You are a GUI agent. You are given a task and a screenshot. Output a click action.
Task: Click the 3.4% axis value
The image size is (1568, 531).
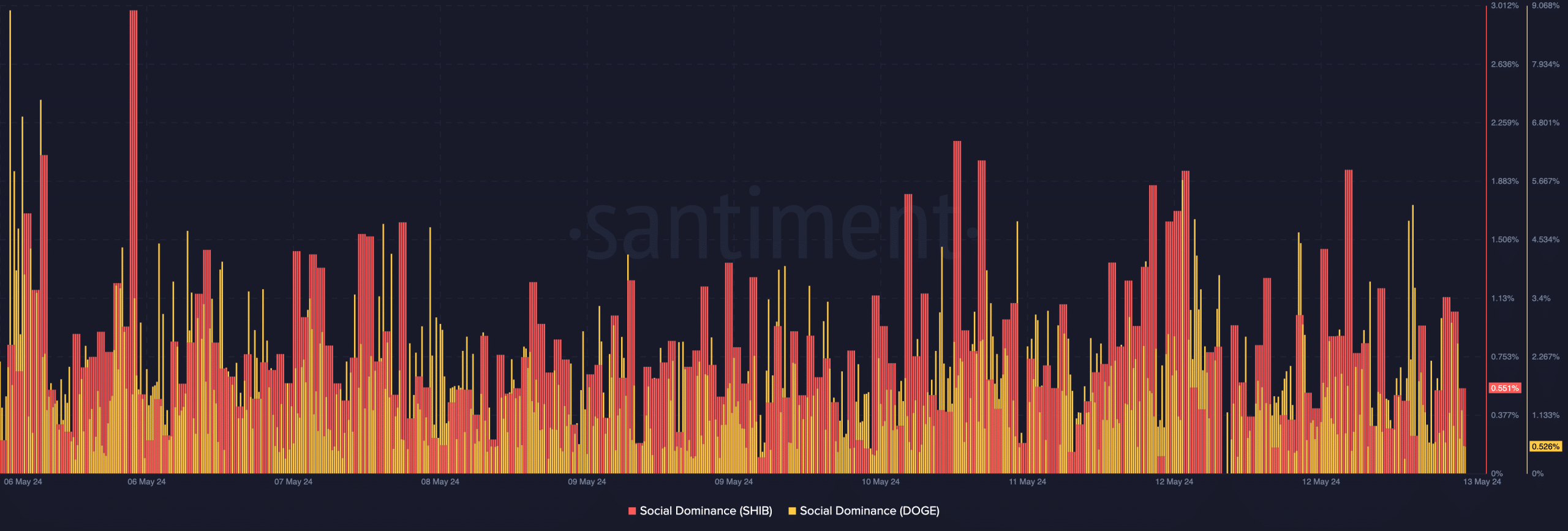point(1541,298)
